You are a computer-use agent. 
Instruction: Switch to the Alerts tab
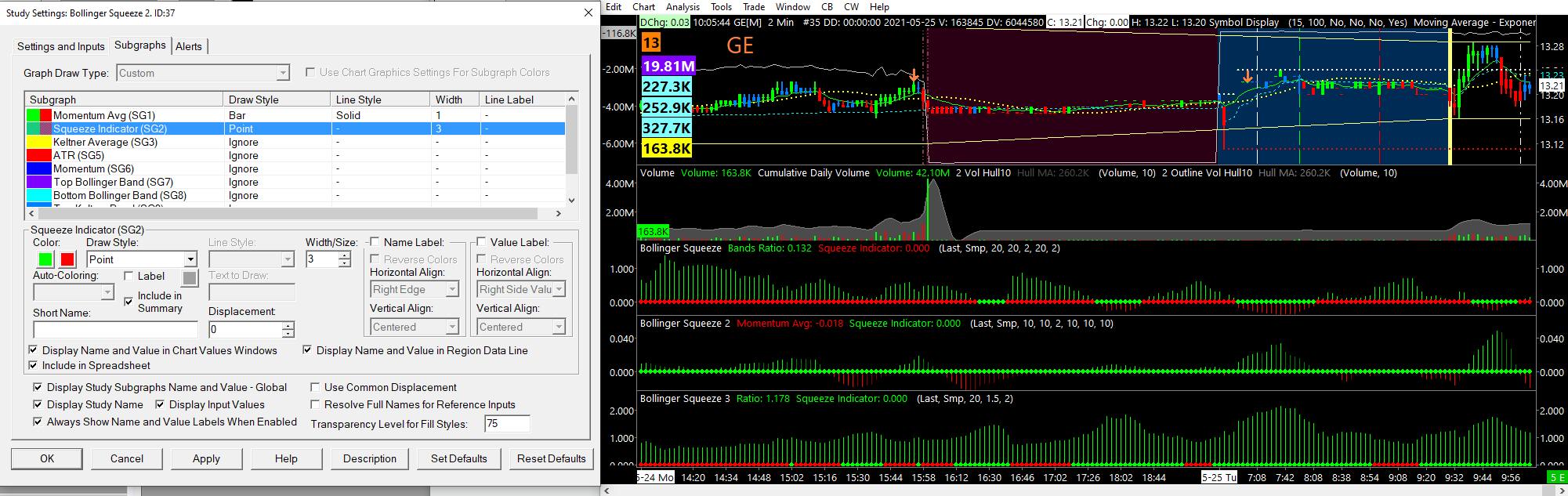[x=188, y=46]
